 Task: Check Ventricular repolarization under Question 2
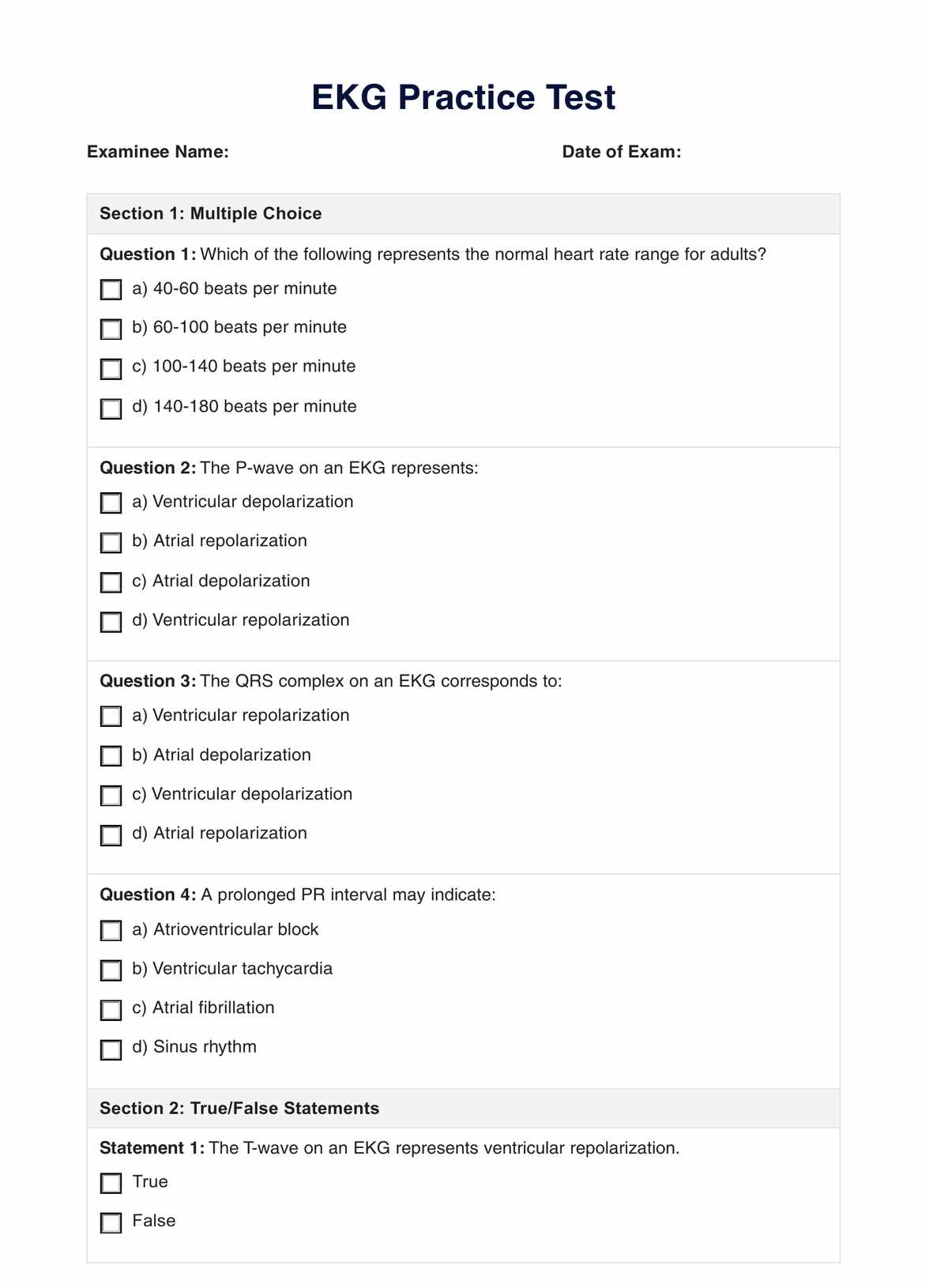tap(111, 622)
